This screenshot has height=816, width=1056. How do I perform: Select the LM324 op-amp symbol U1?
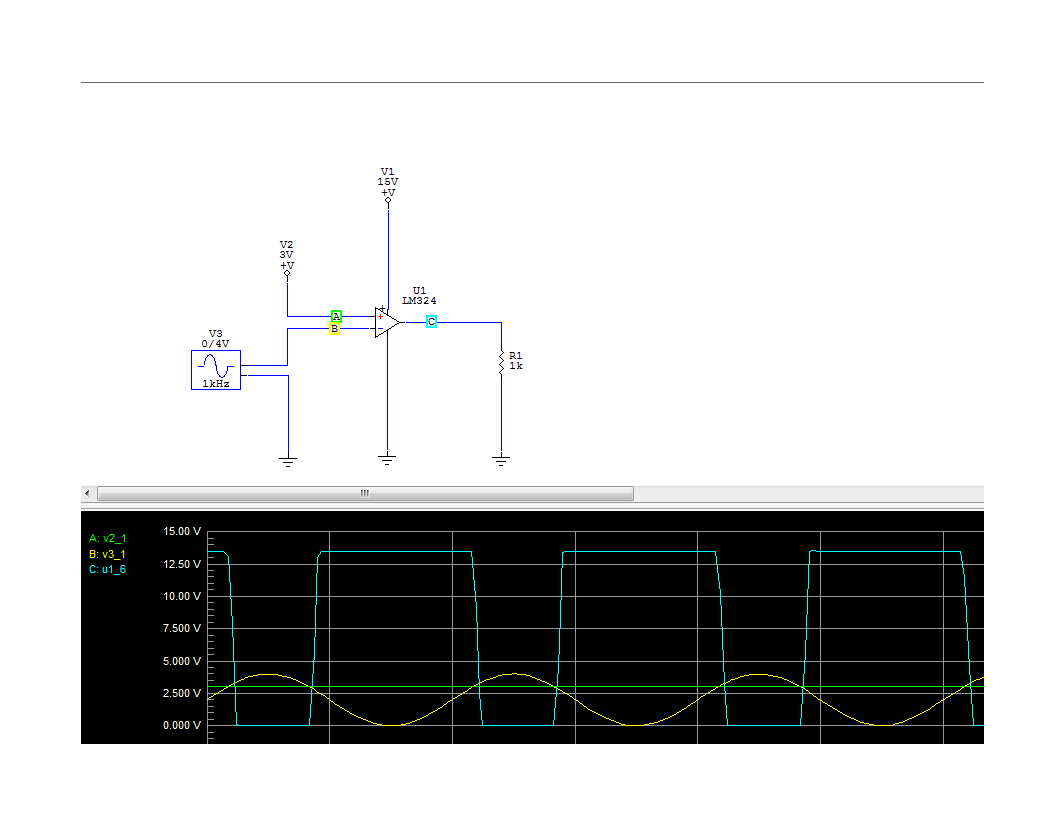click(387, 322)
